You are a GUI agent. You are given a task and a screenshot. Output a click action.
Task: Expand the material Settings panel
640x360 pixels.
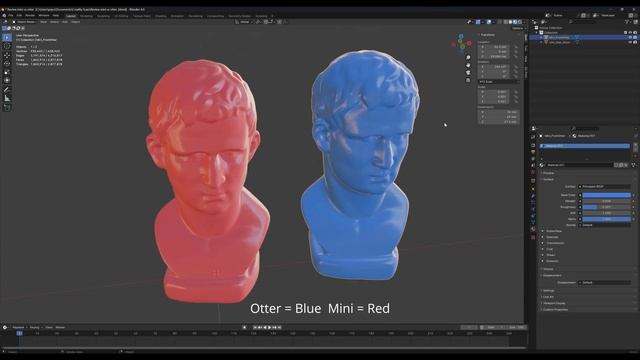pos(548,291)
